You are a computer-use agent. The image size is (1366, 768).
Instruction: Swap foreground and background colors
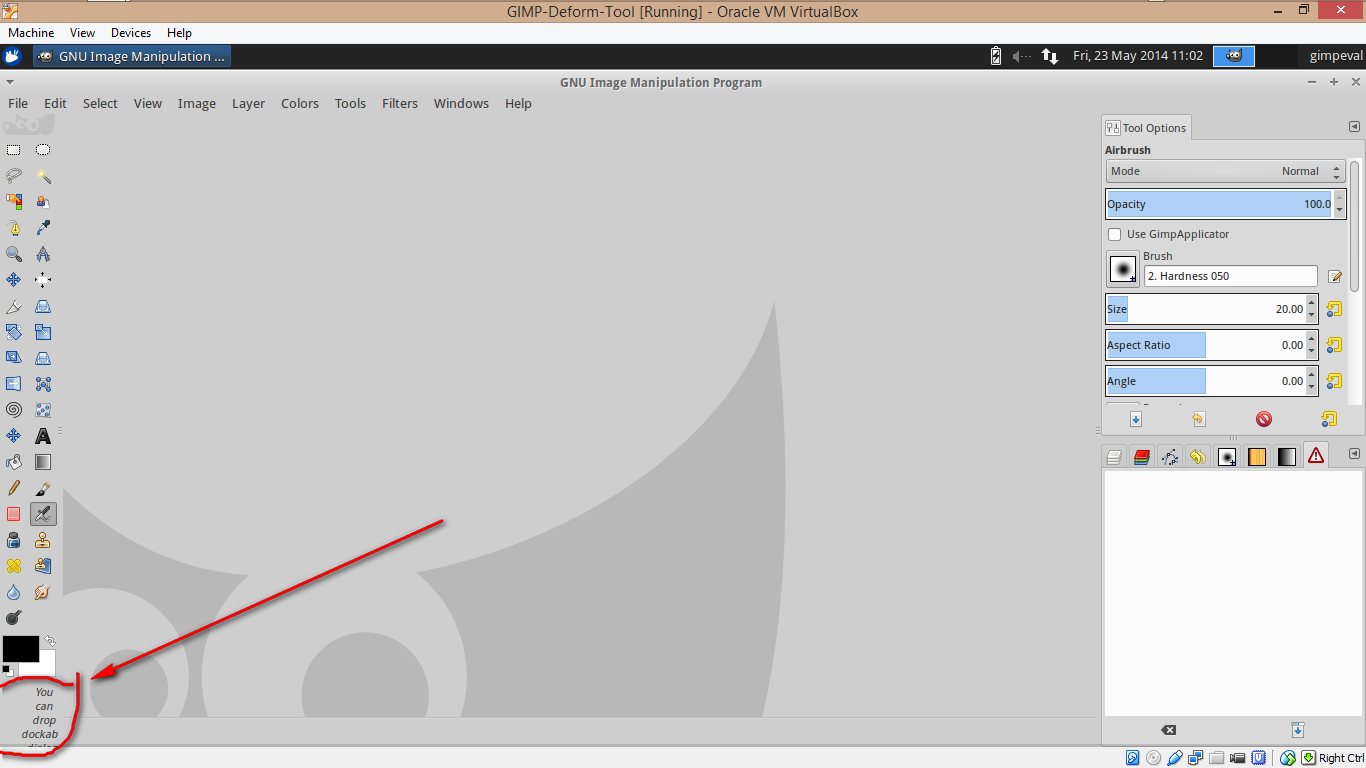coord(49,641)
